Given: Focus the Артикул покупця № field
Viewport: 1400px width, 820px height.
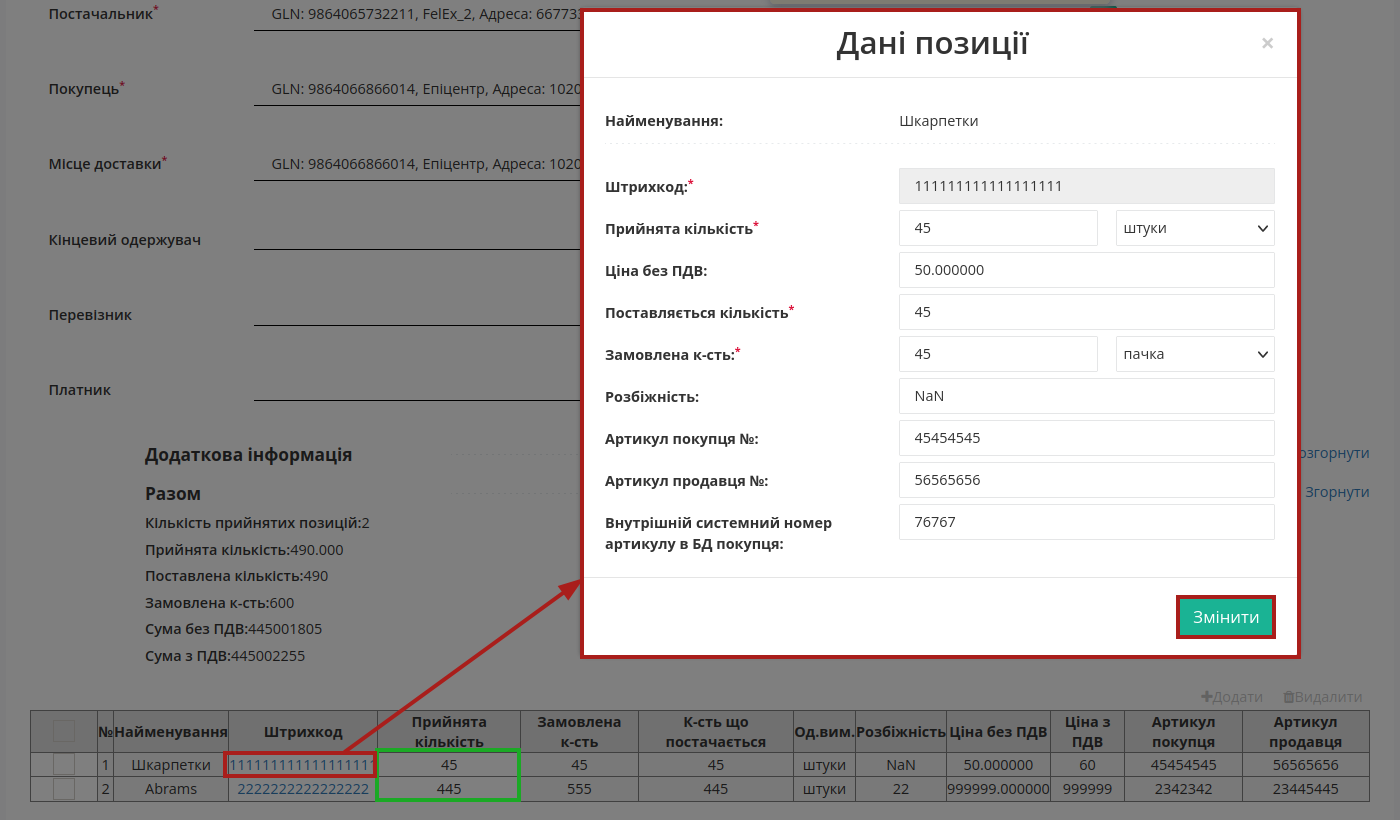Looking at the screenshot, I should (1087, 438).
